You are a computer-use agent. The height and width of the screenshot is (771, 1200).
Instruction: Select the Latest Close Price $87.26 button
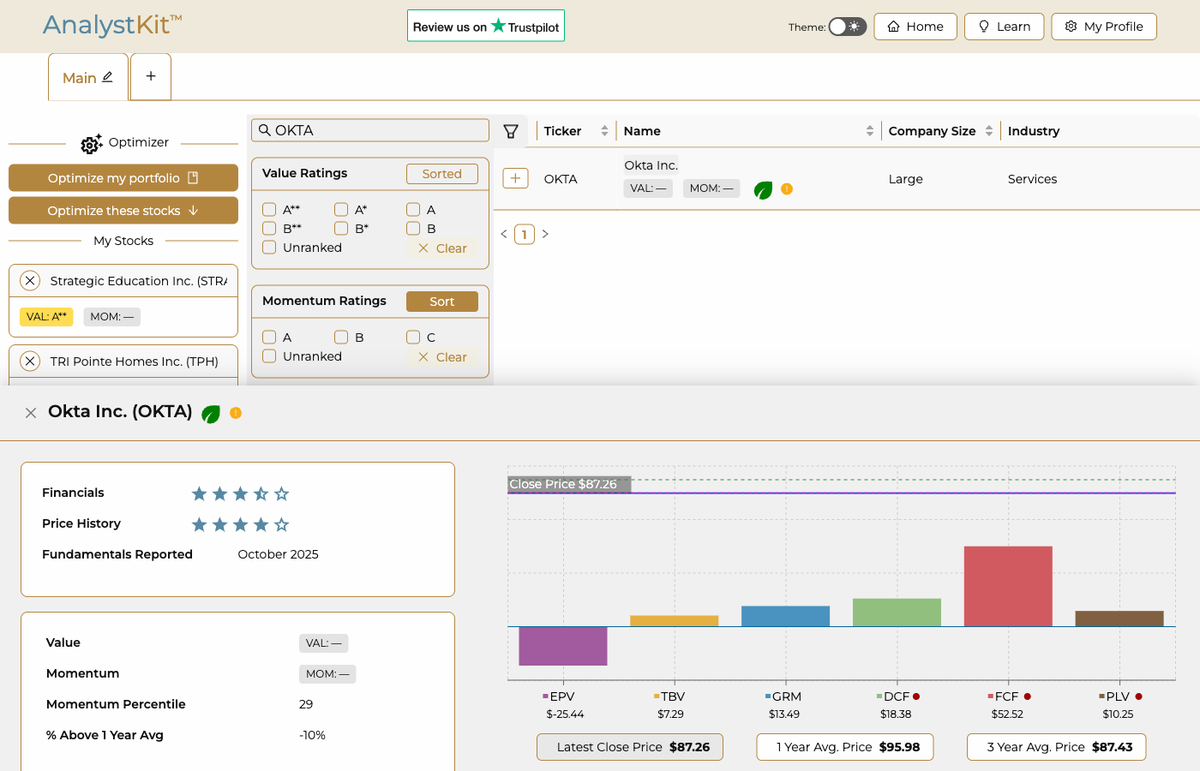pos(630,747)
